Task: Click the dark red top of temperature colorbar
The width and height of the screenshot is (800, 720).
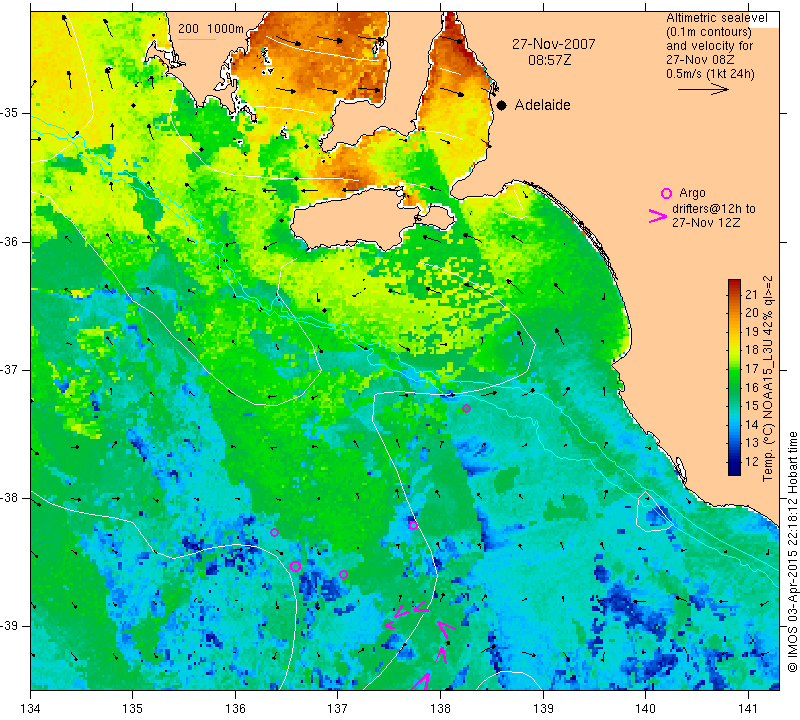Action: (x=734, y=283)
